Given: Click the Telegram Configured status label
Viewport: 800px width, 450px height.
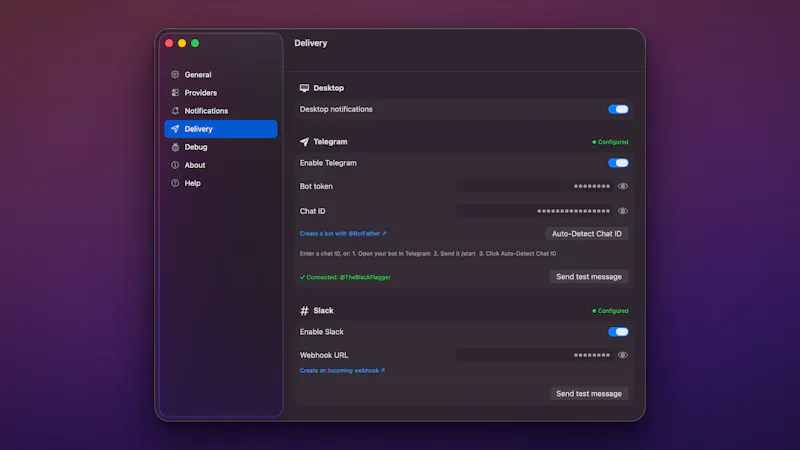Looking at the screenshot, I should click(610, 142).
